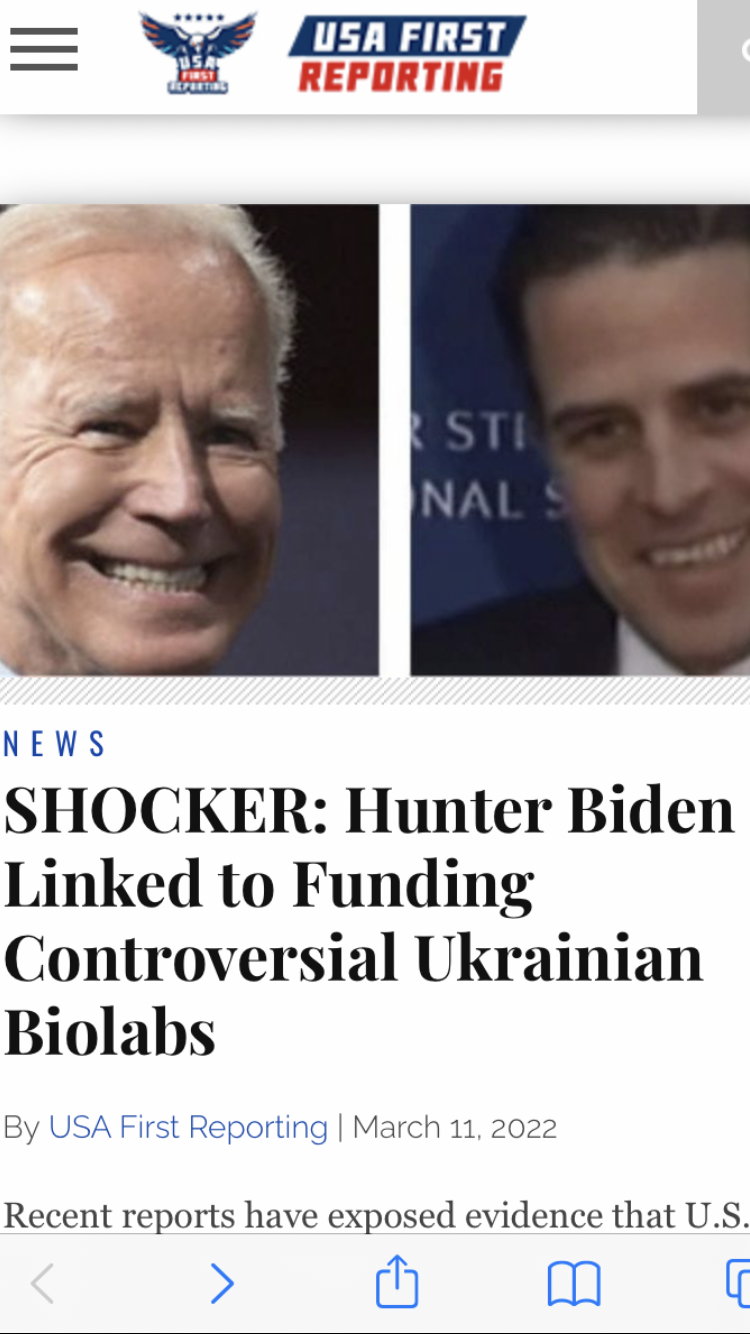The height and width of the screenshot is (1334, 750).
Task: Click the March 11, 2022 publish date
Action: 455,1127
